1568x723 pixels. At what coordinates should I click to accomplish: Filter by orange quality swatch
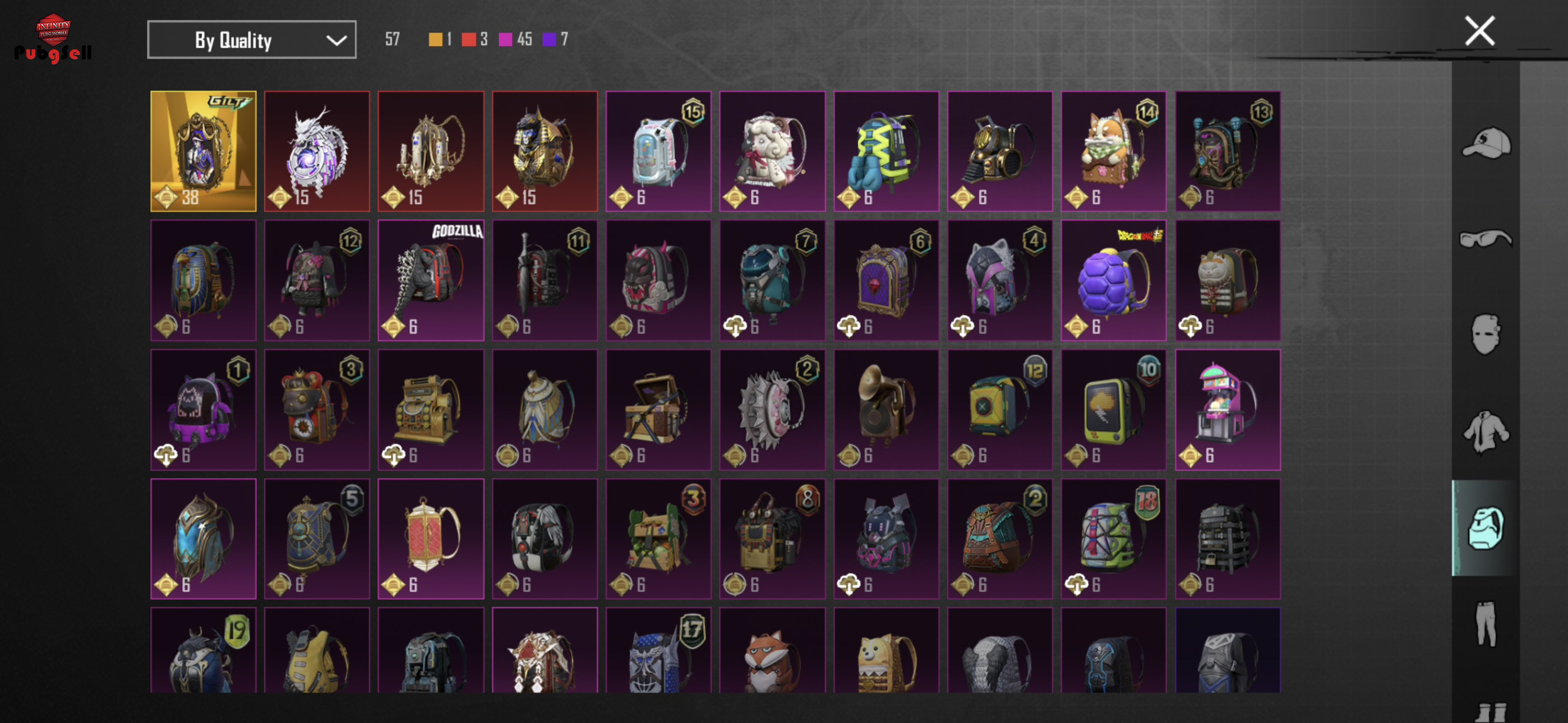click(x=435, y=40)
